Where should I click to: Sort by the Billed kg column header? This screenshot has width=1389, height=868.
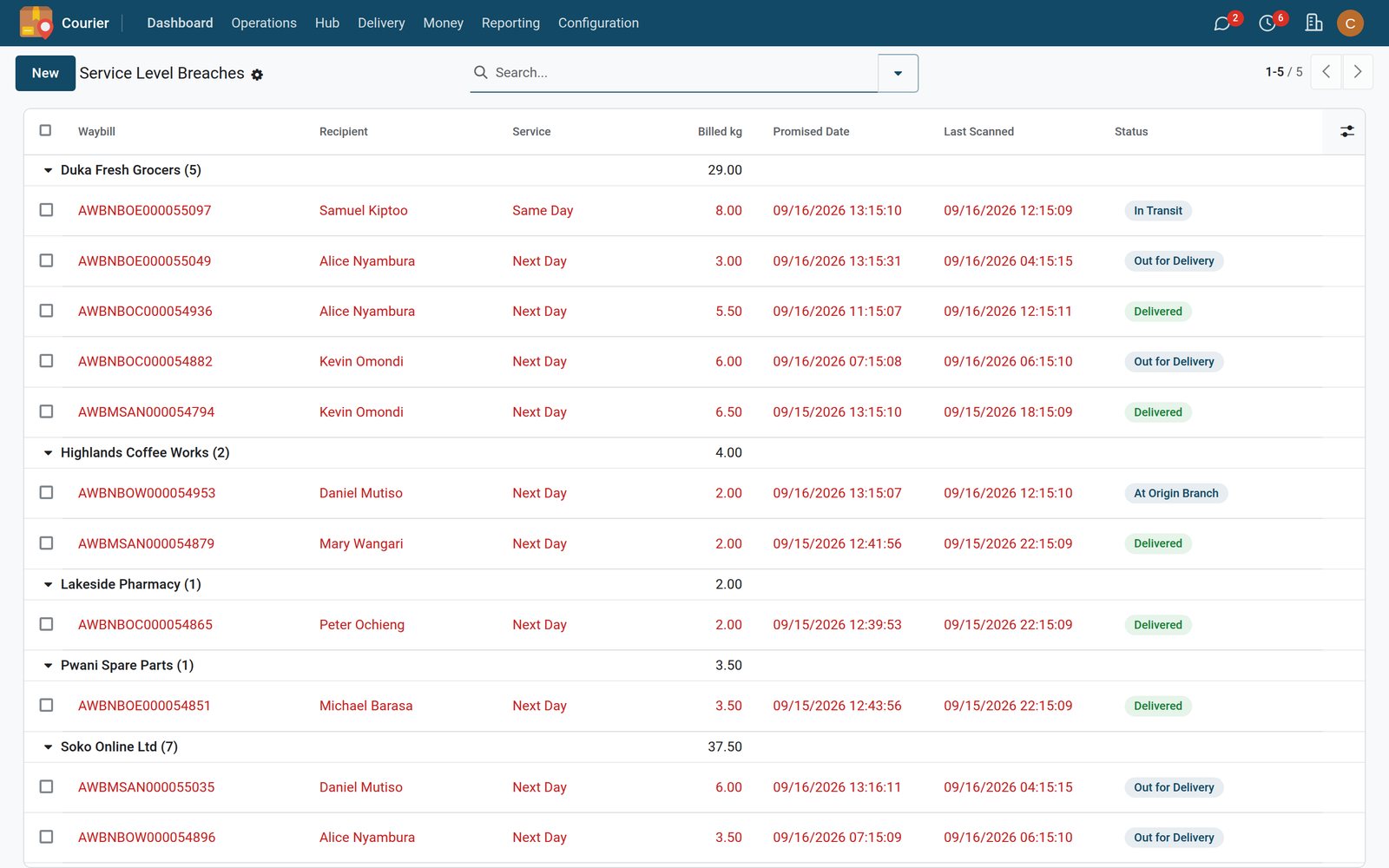(720, 132)
